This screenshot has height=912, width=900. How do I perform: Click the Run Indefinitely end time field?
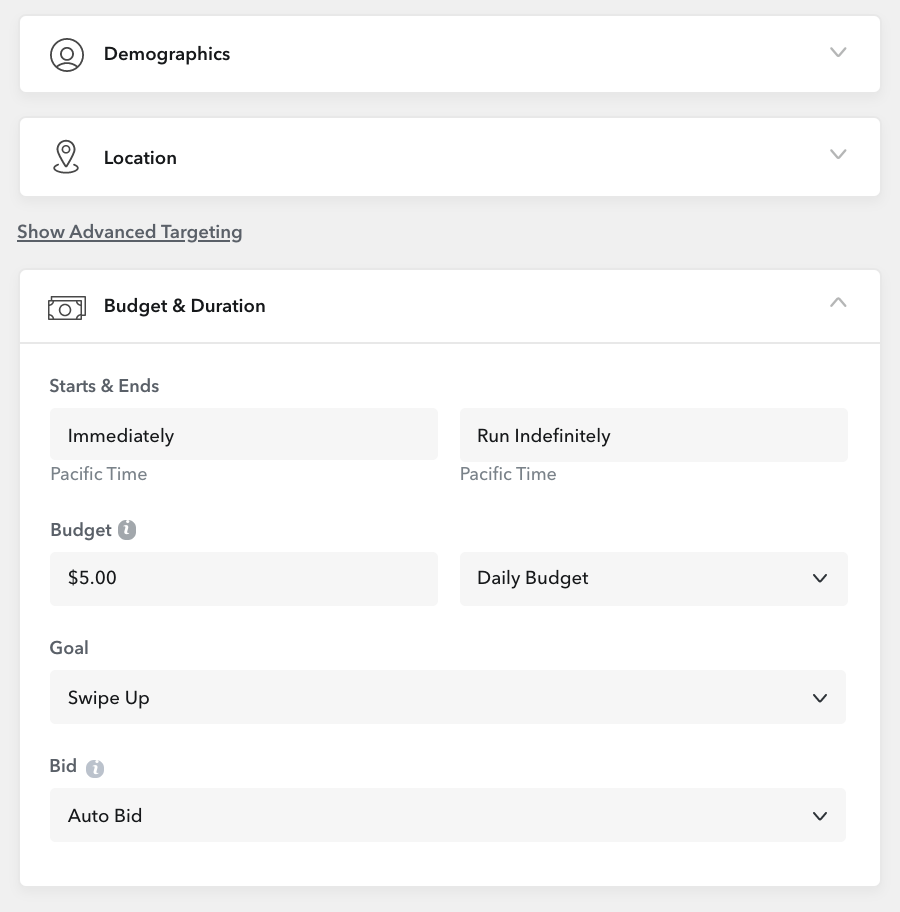pyautogui.click(x=653, y=435)
